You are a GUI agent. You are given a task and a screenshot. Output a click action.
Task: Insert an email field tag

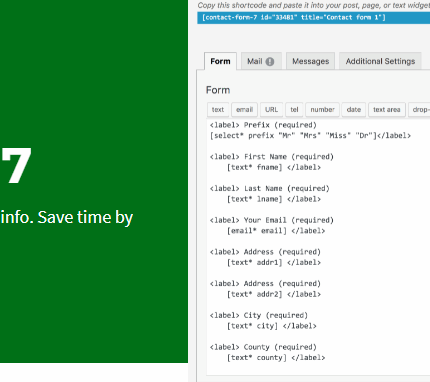click(245, 110)
